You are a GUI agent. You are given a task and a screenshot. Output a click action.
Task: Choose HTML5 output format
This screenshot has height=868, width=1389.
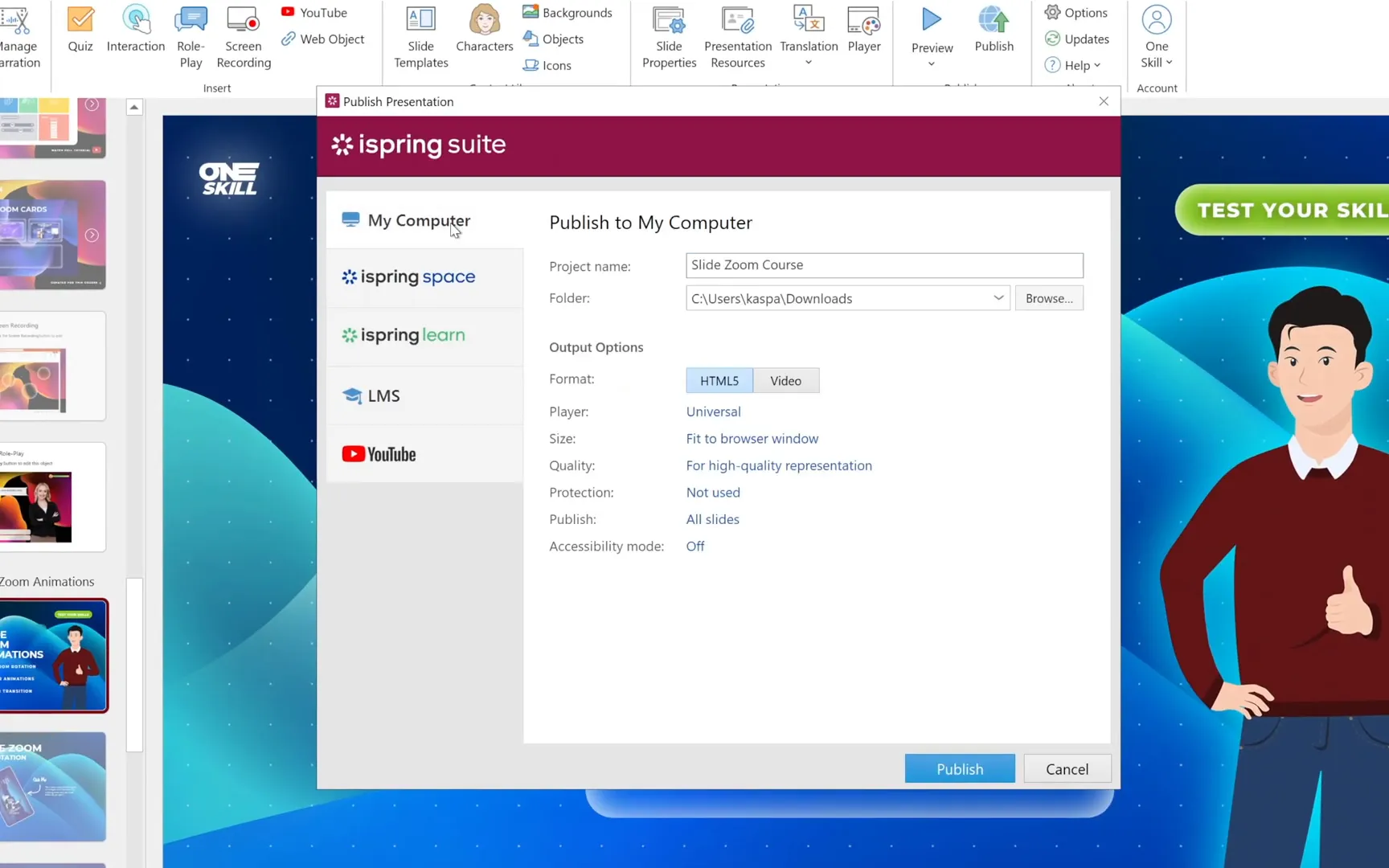(x=719, y=381)
